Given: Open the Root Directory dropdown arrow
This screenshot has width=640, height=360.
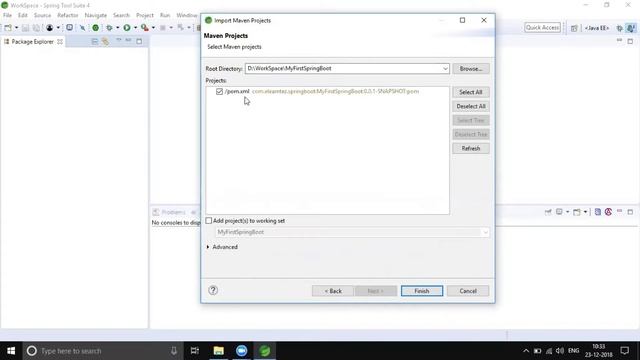Looking at the screenshot, I should [x=445, y=69].
